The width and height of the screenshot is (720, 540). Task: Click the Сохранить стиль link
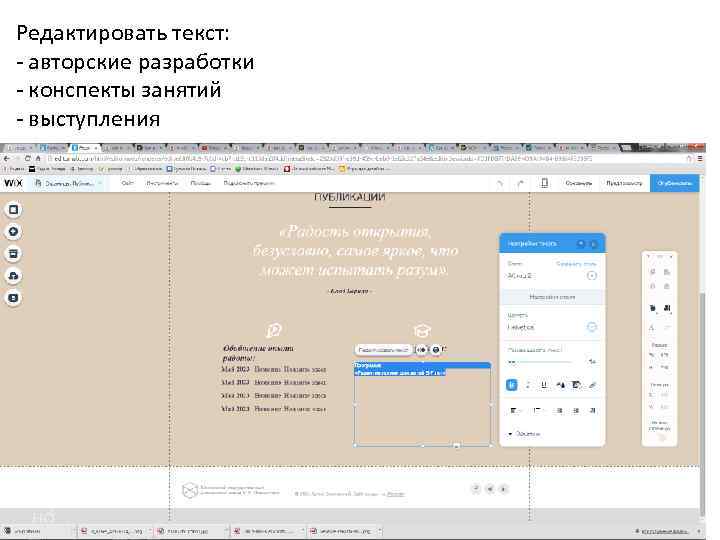(576, 264)
